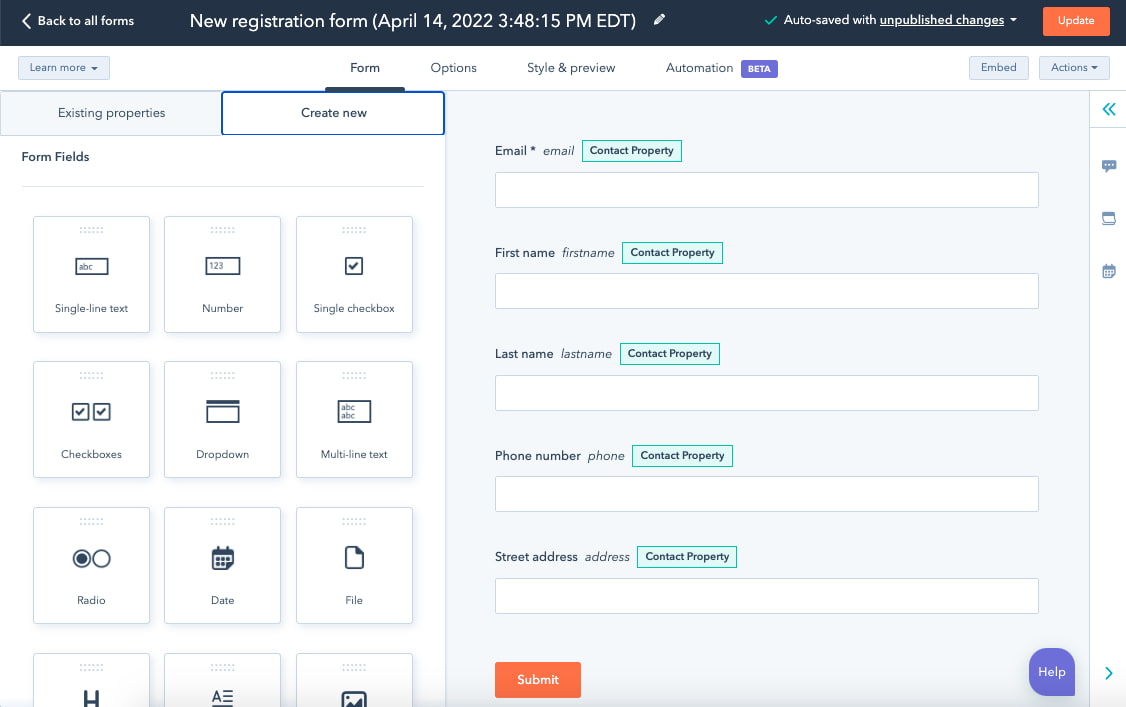Screen dimensions: 1126x707
Task: Open the Style & preview tab
Action: [571, 67]
